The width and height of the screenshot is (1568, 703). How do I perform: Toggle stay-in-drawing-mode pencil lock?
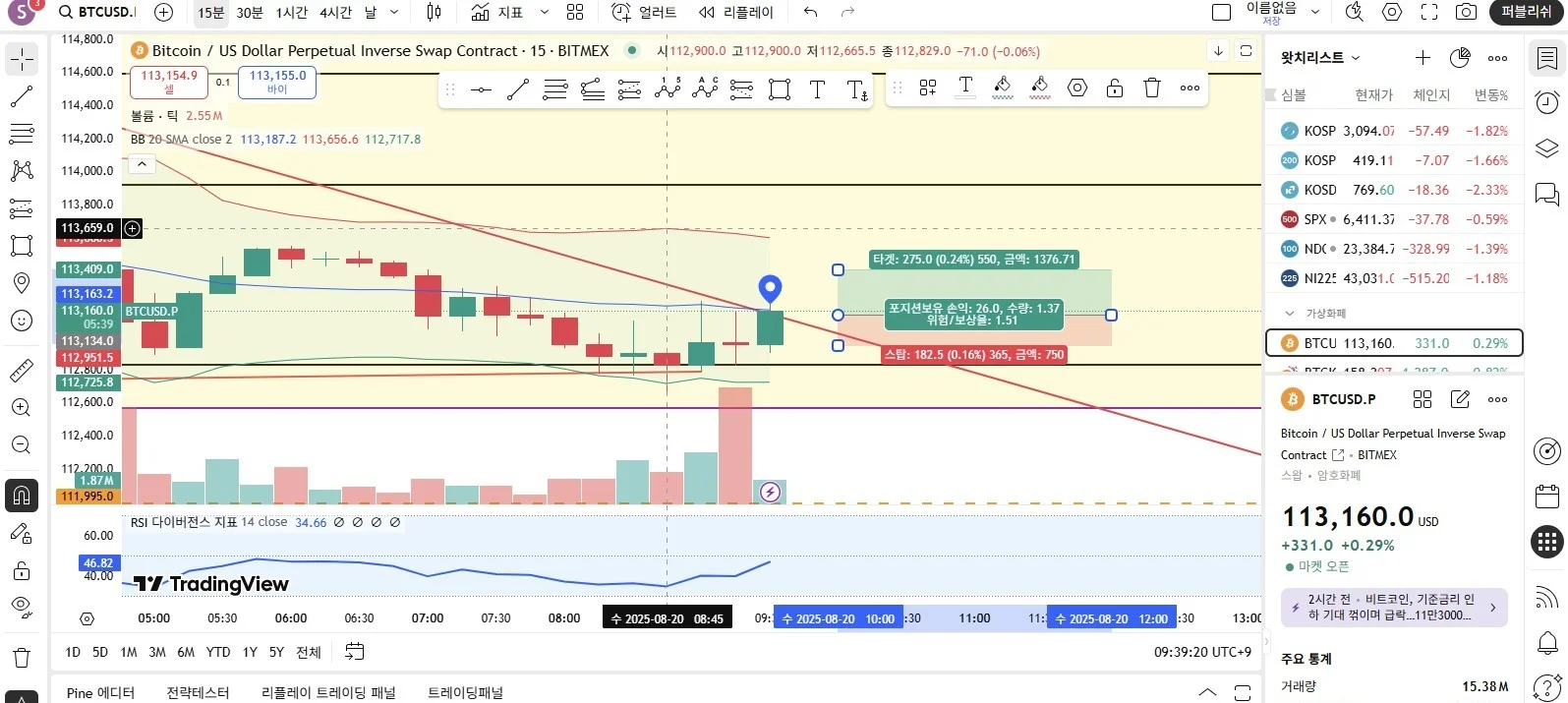[22, 533]
